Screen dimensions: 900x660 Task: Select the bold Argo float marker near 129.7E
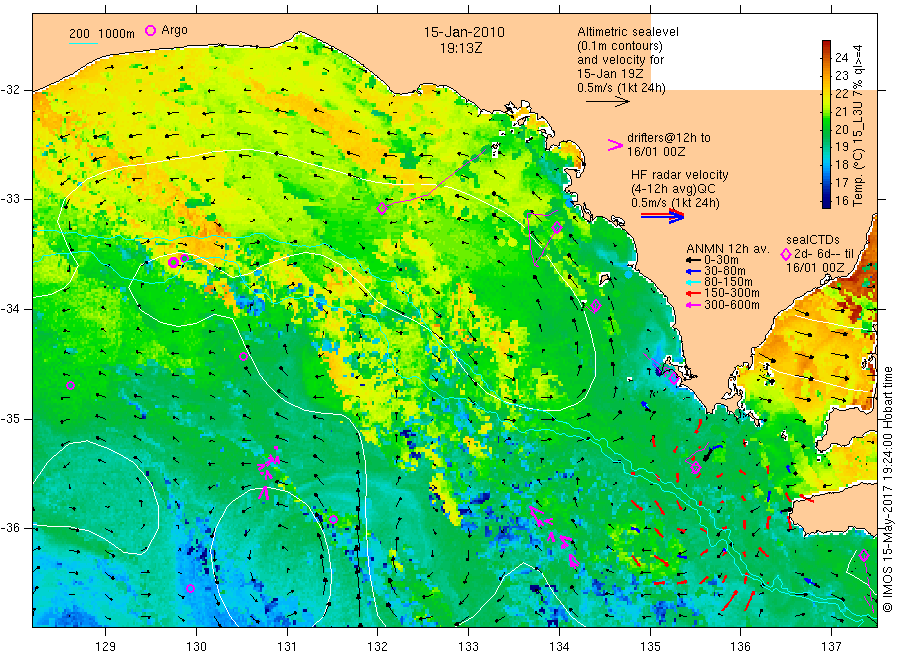click(x=173, y=262)
